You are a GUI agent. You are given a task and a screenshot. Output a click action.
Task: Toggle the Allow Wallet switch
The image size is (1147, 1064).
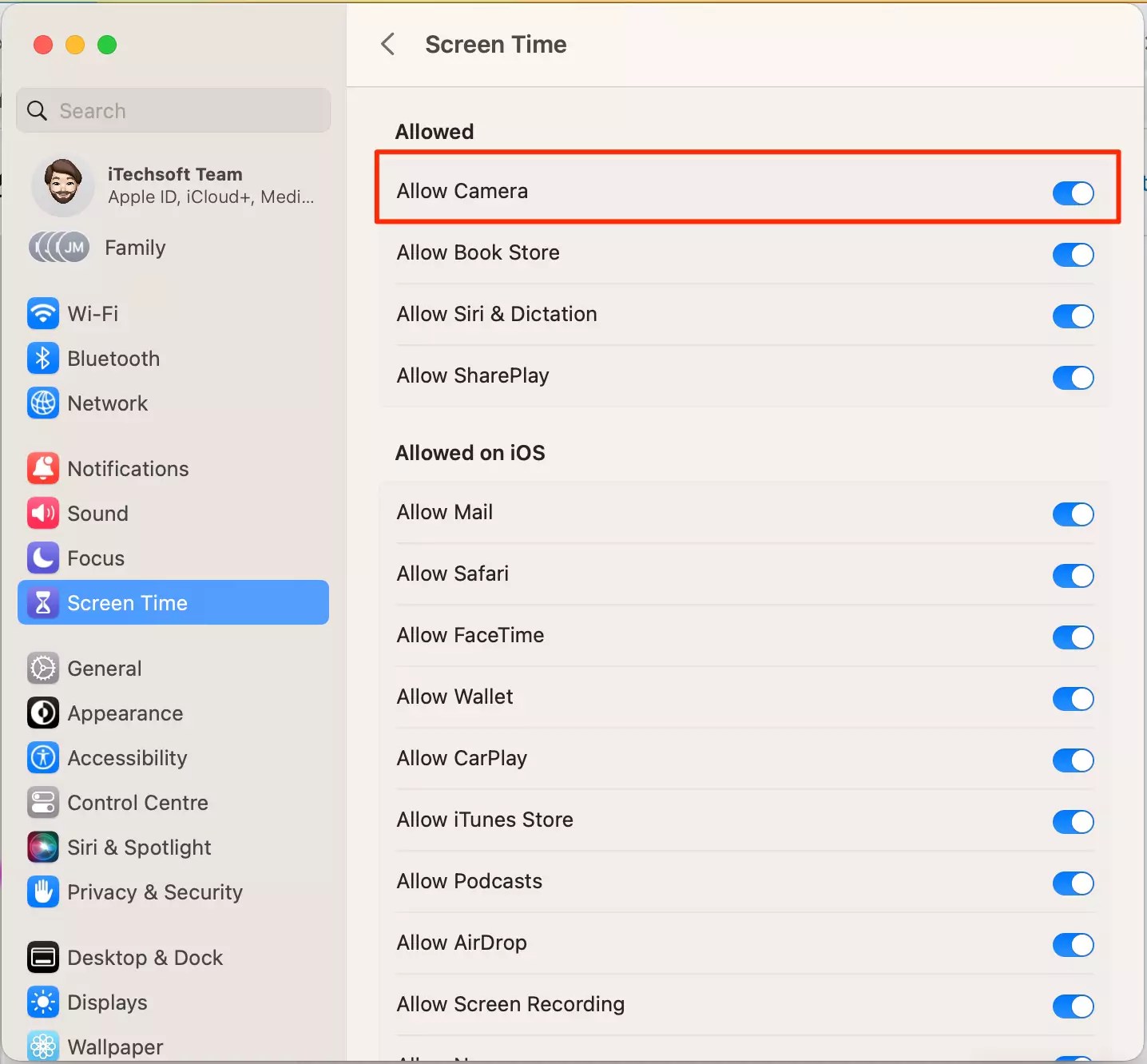coord(1073,698)
